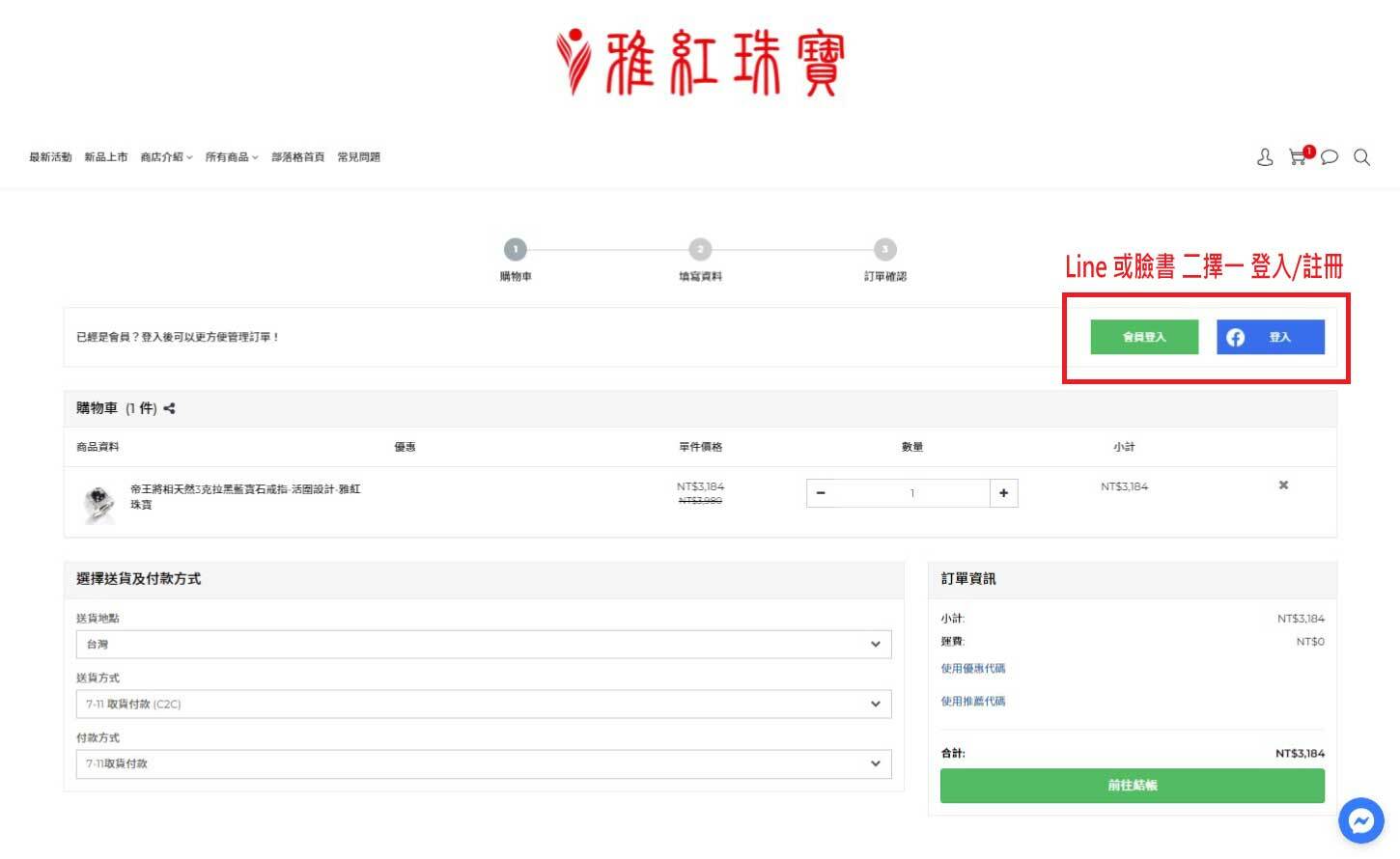Image resolution: width=1400 pixels, height=859 pixels.
Task: Click the 前往結帳 checkout button
Action: pos(1132,786)
